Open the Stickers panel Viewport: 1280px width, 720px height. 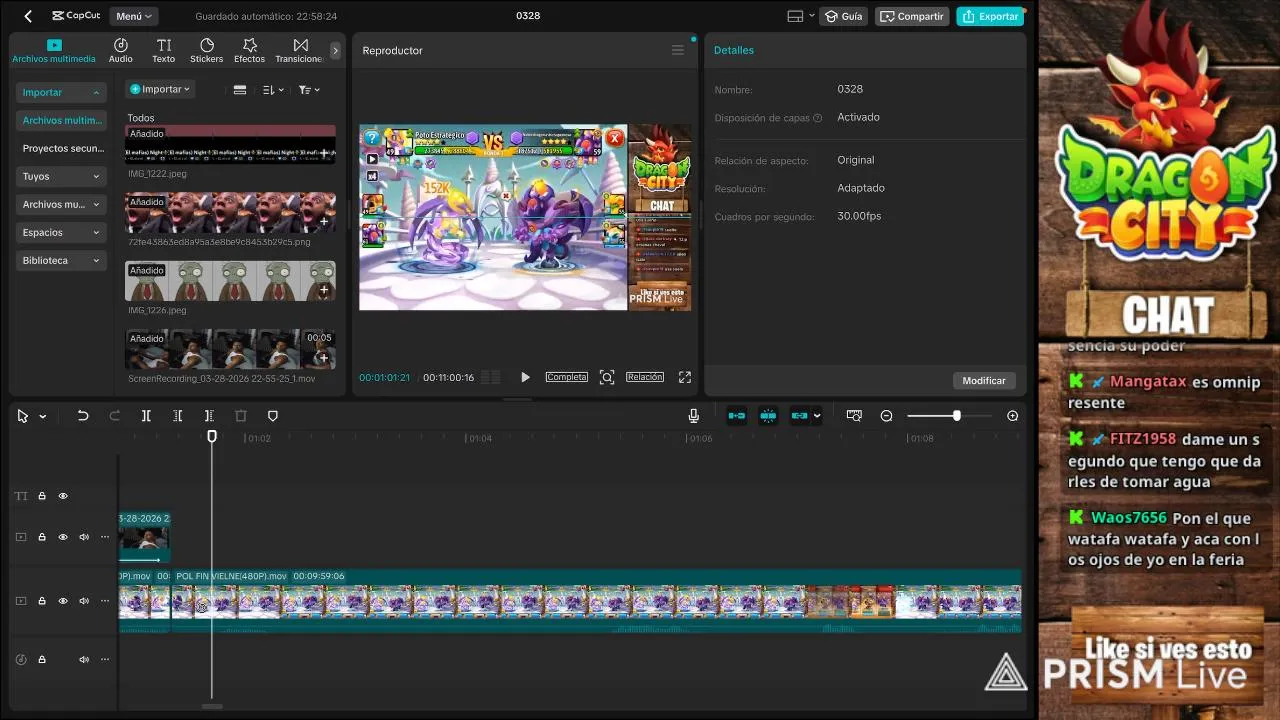(207, 50)
